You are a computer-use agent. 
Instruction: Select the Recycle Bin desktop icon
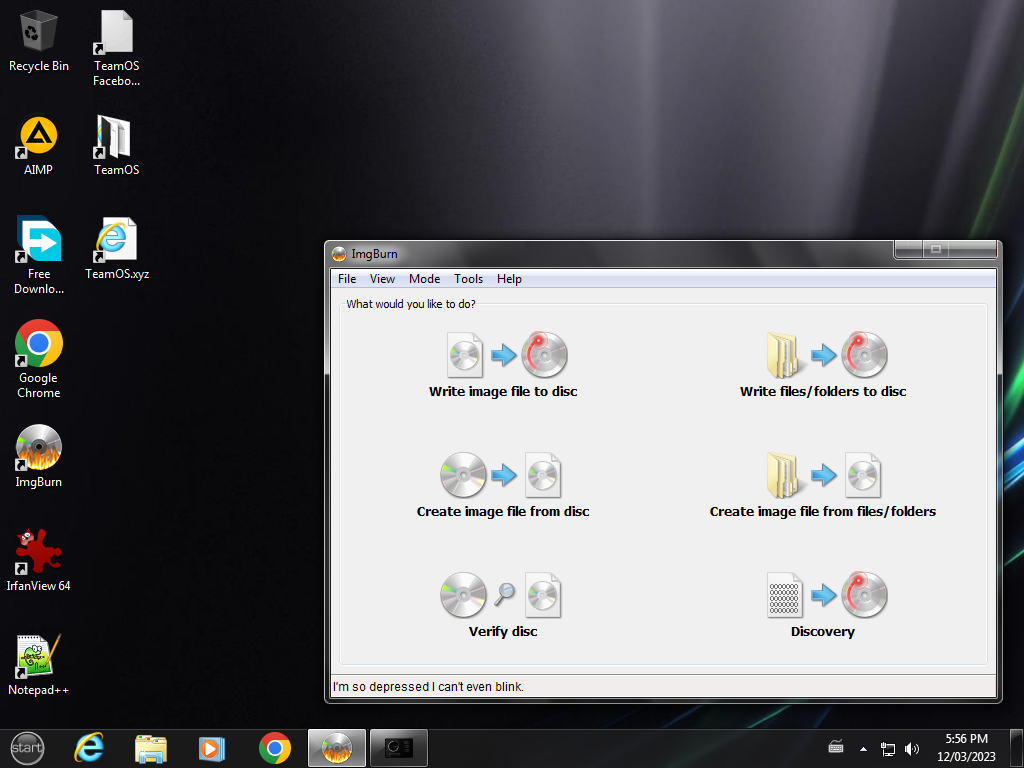(39, 40)
